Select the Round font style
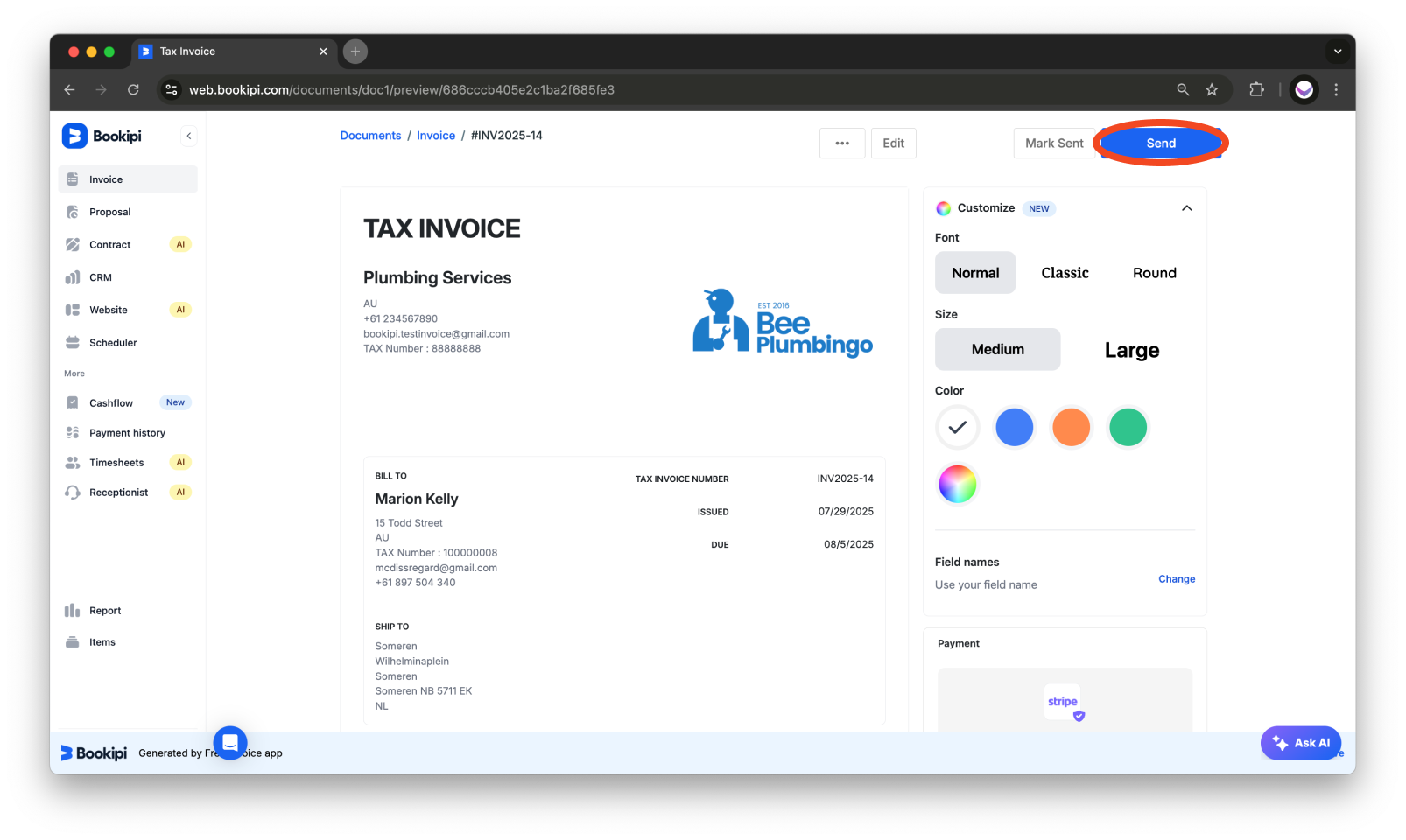Viewport: 1406px width, 840px height. 1153,272
